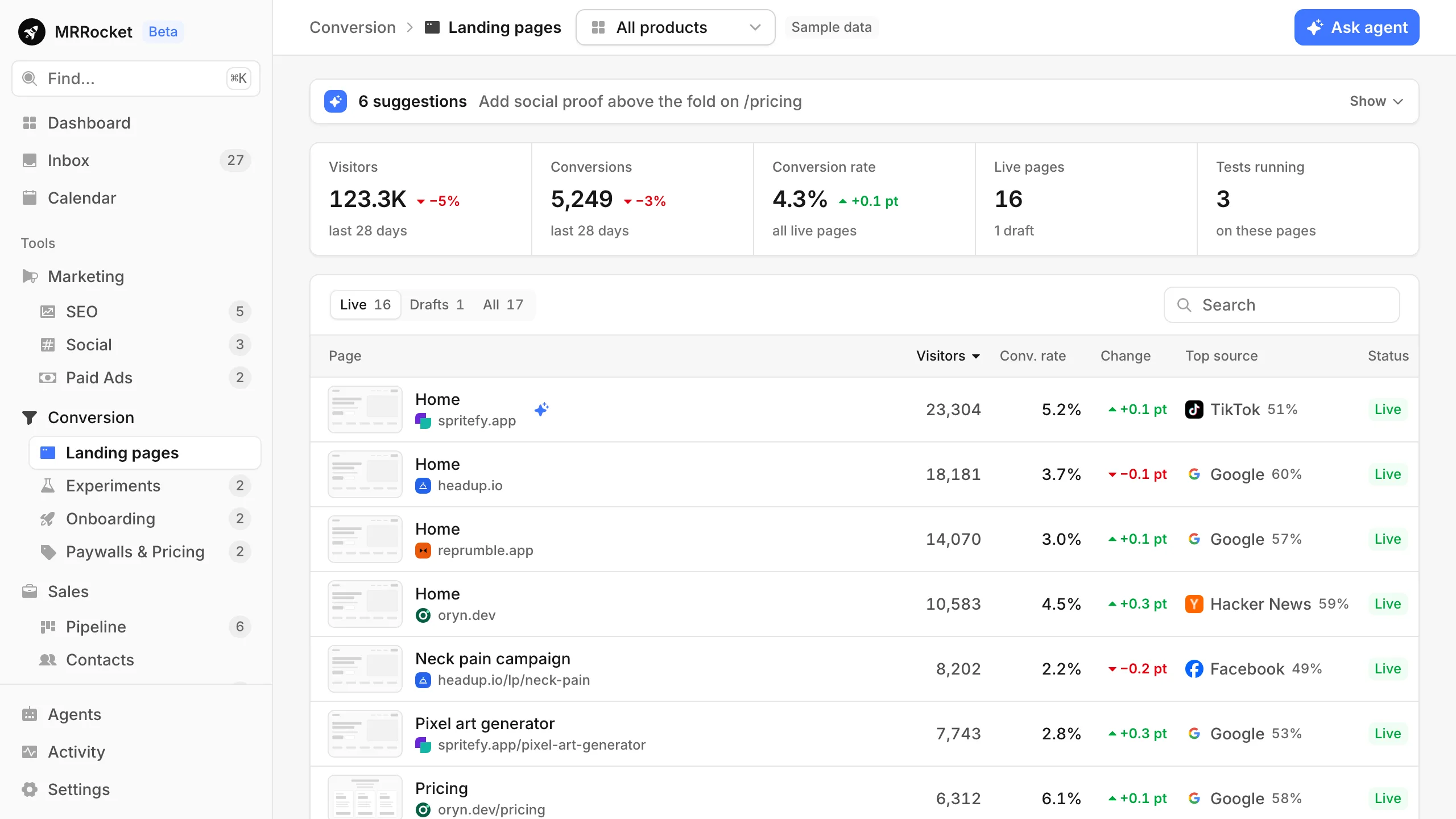This screenshot has height=819, width=1456.
Task: Go to SEO tools
Action: click(145, 312)
